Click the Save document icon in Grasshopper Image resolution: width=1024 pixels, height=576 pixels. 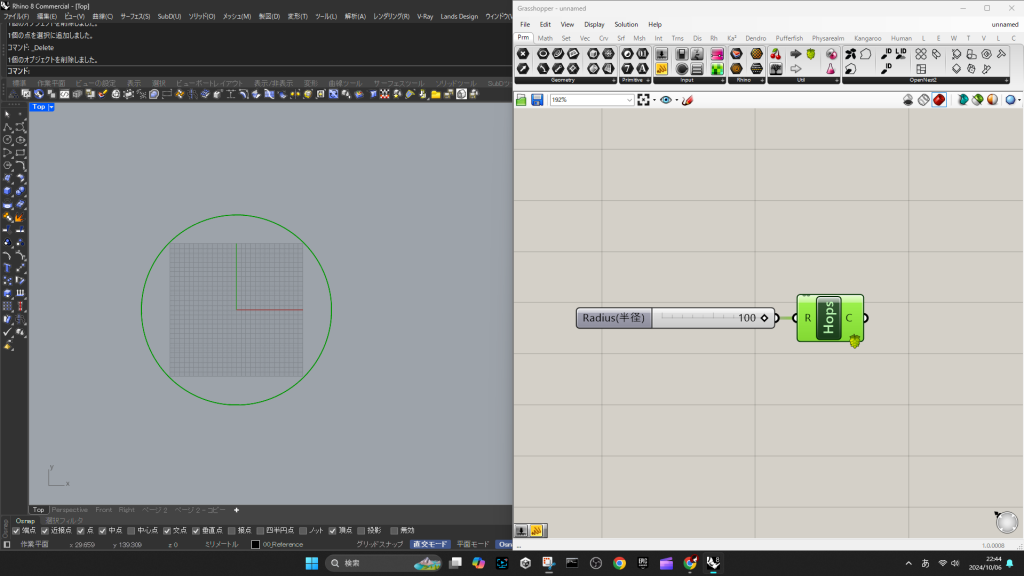pos(537,100)
